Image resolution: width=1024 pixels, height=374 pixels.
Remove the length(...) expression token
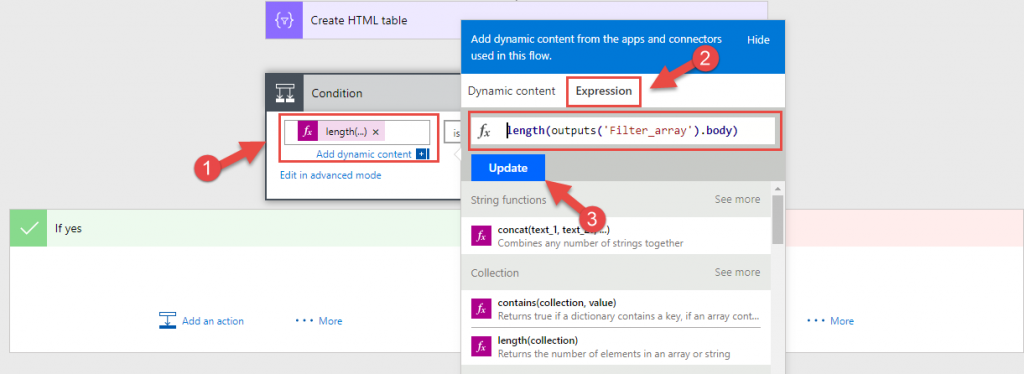tap(376, 132)
